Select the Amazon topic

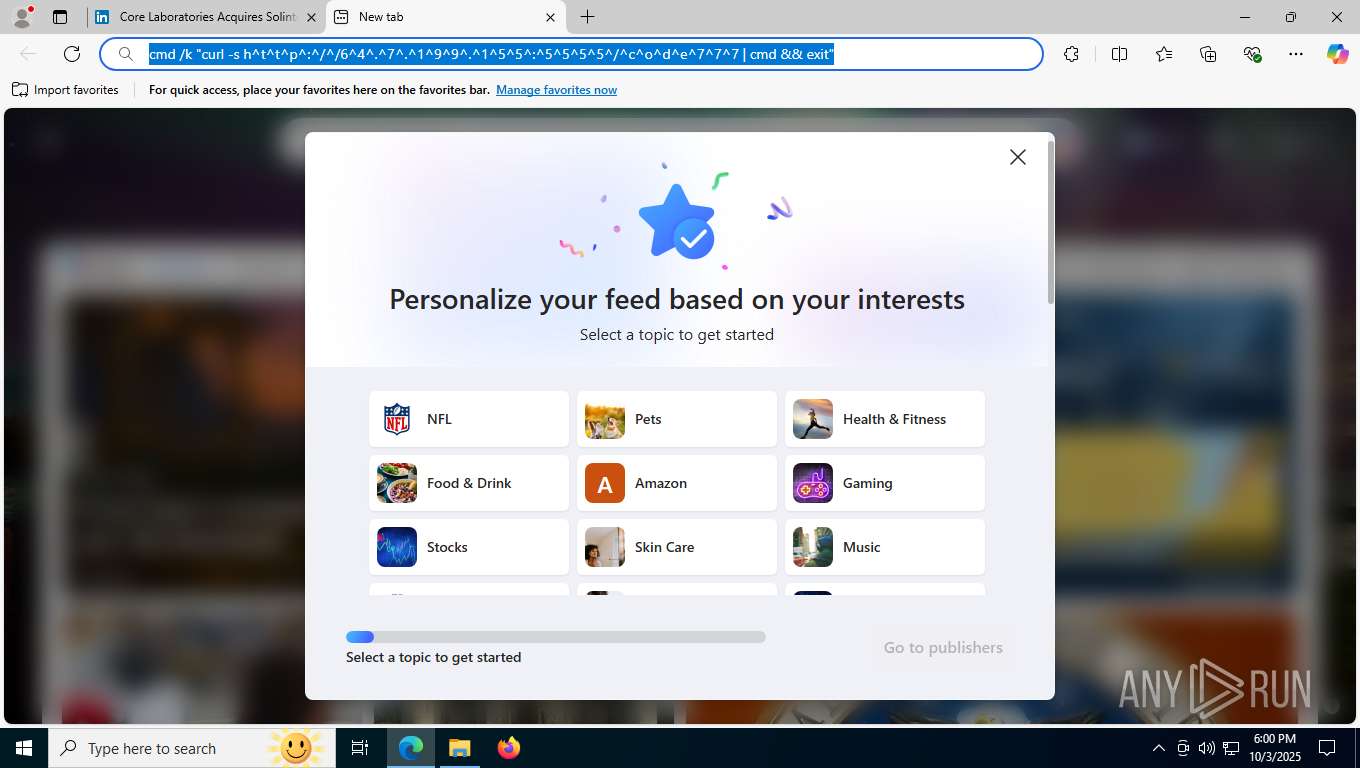pyautogui.click(x=677, y=483)
